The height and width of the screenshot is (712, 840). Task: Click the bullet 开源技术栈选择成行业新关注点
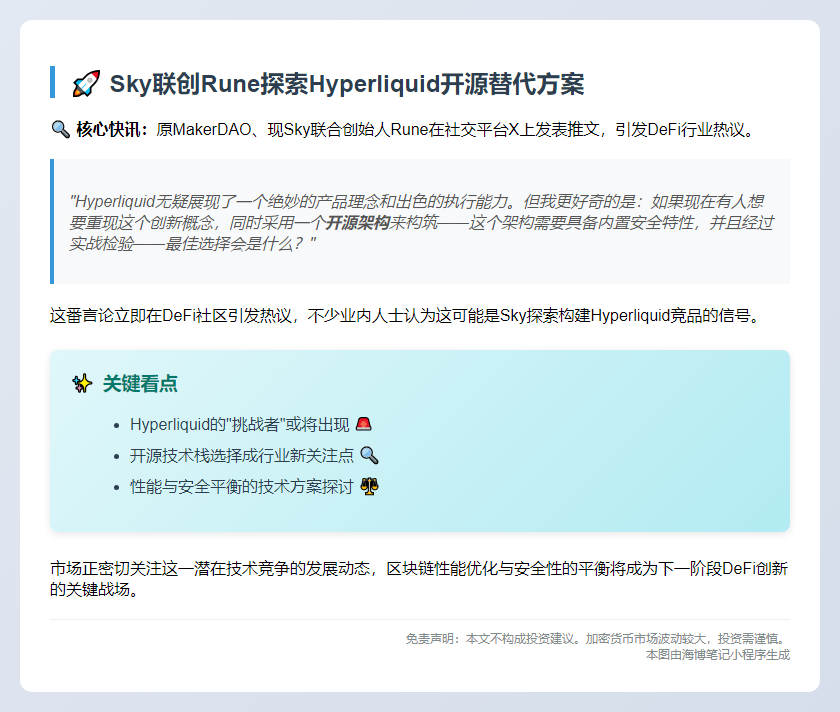tap(242, 455)
